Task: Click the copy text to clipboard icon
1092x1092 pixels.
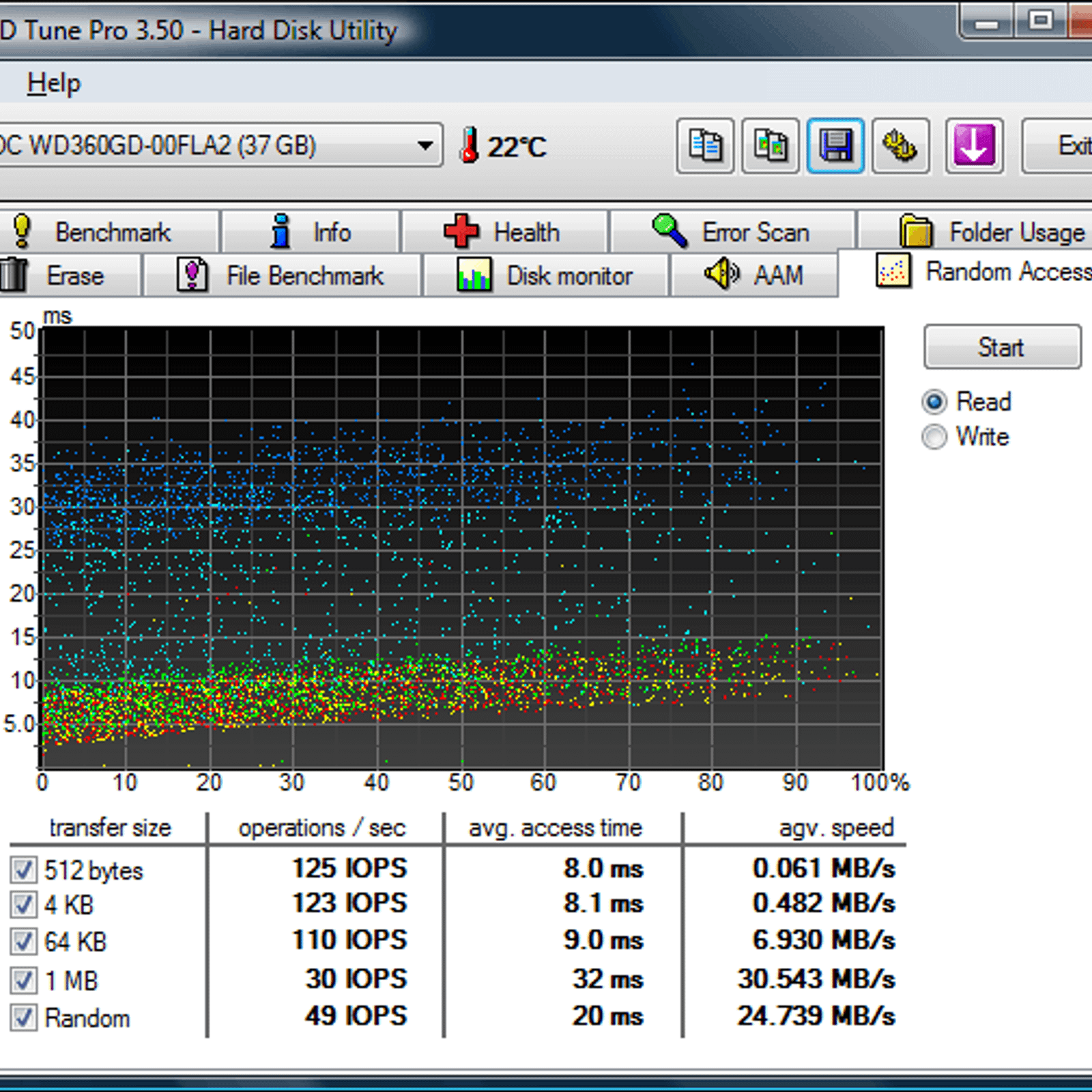Action: pyautogui.click(x=705, y=145)
